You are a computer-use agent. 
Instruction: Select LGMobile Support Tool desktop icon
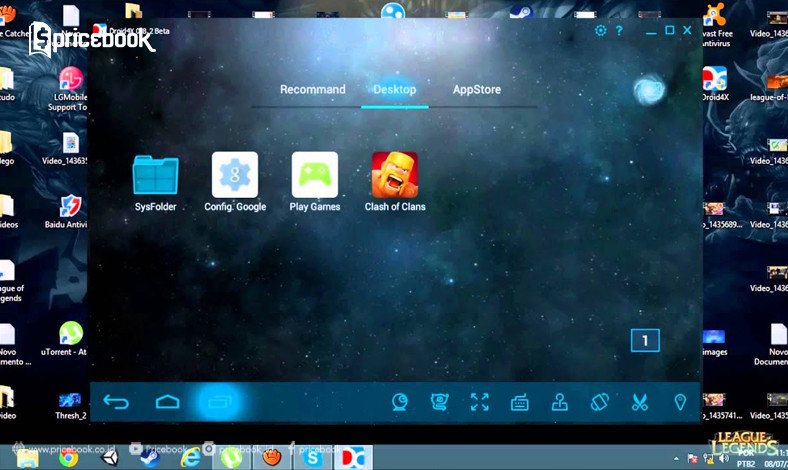tap(70, 89)
